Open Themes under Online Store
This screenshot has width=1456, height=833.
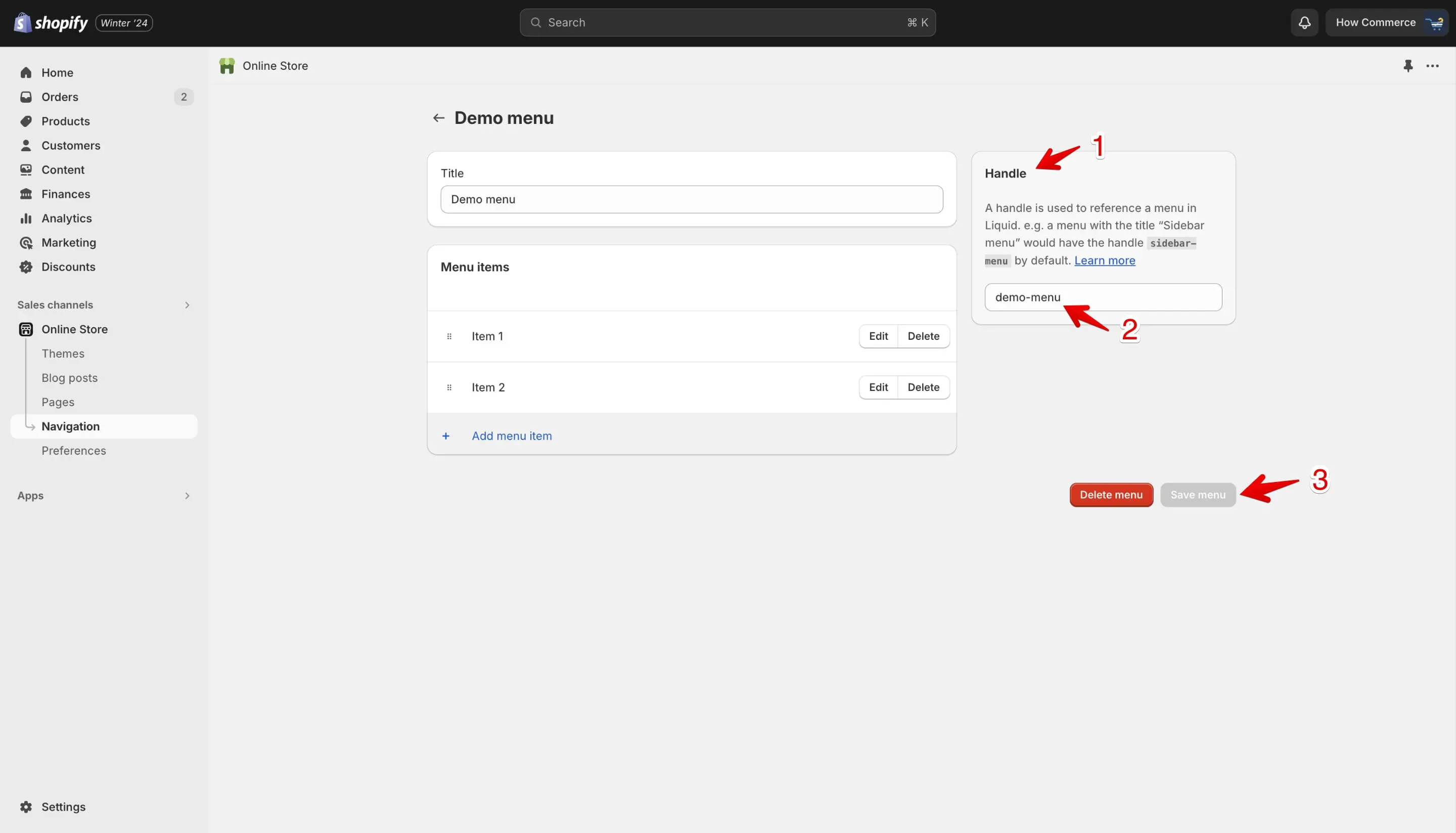tap(63, 354)
